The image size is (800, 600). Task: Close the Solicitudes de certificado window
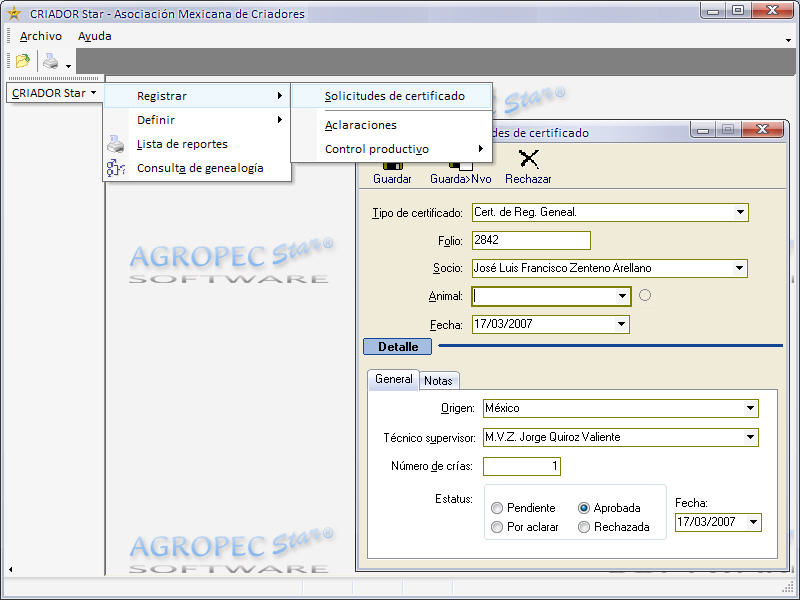point(762,130)
